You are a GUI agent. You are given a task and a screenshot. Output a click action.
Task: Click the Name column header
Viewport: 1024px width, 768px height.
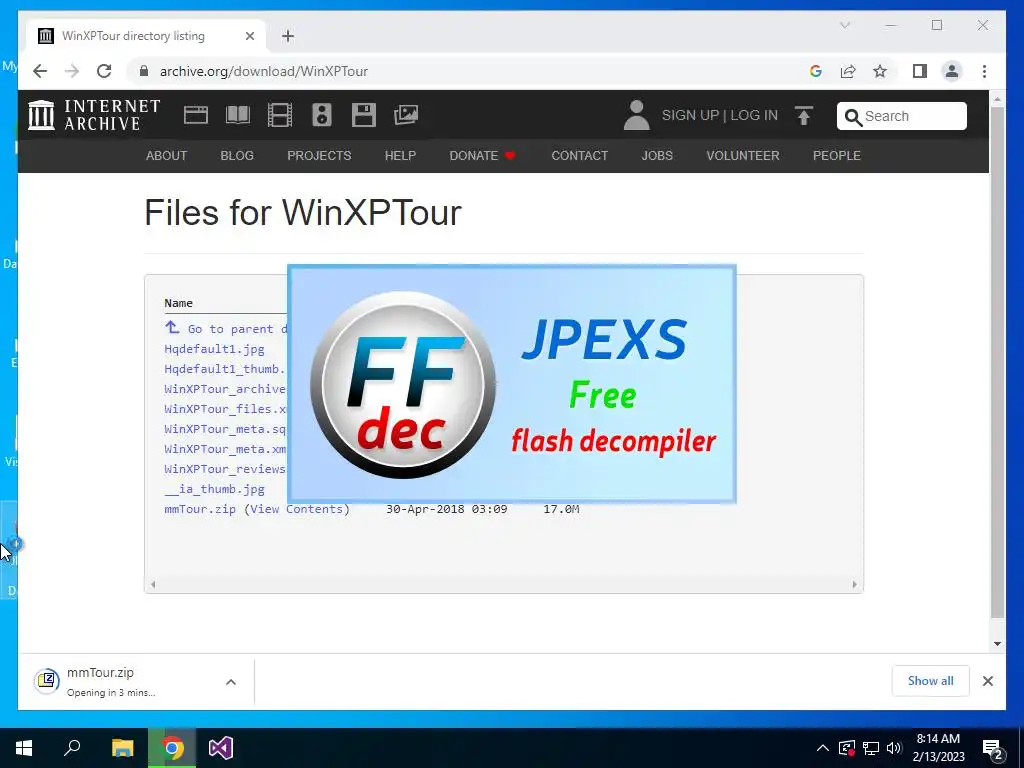[x=178, y=303]
